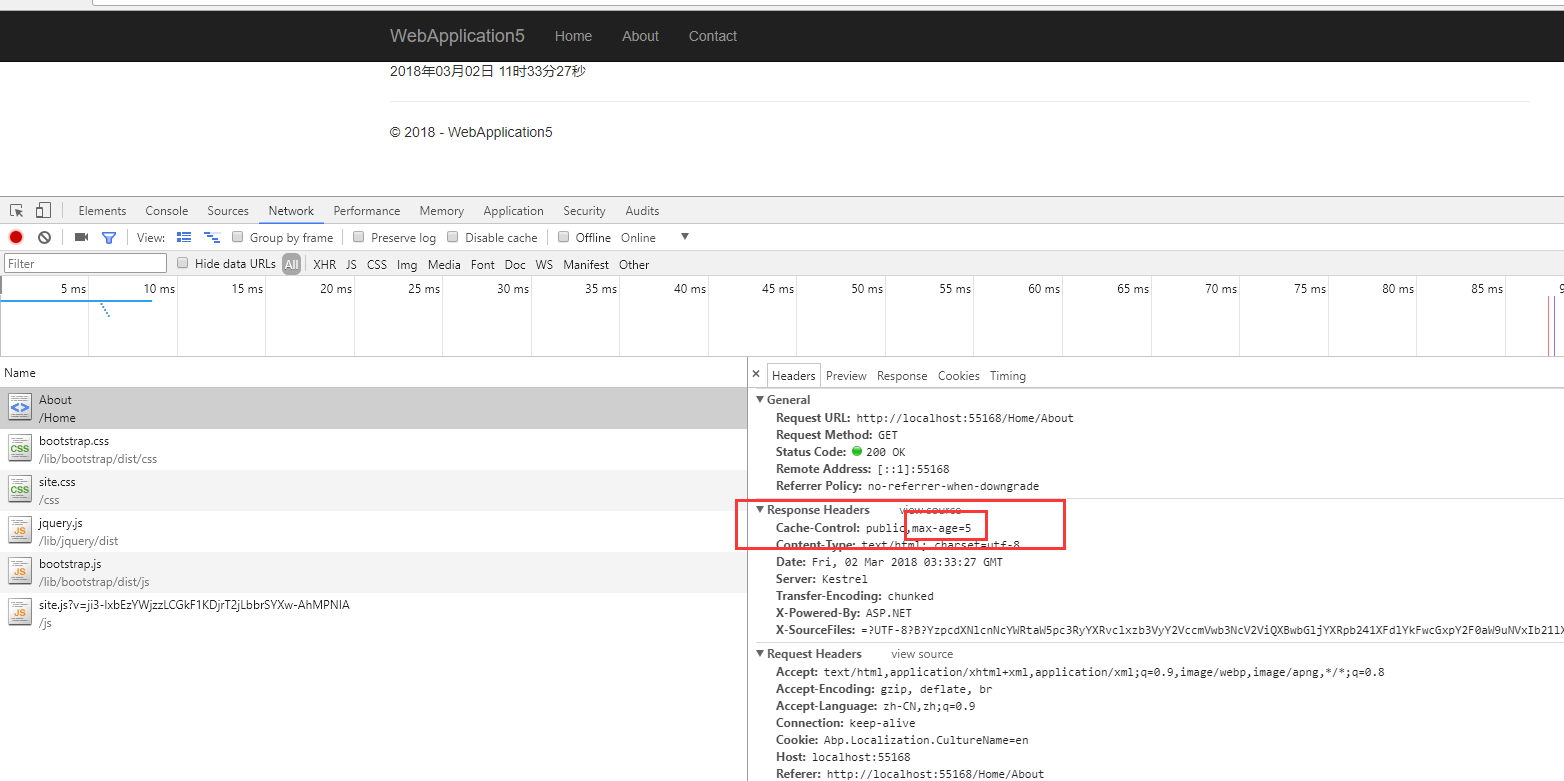Viewport: 1564px width, 781px height.
Task: Check the Preserve log option
Action: [x=358, y=237]
